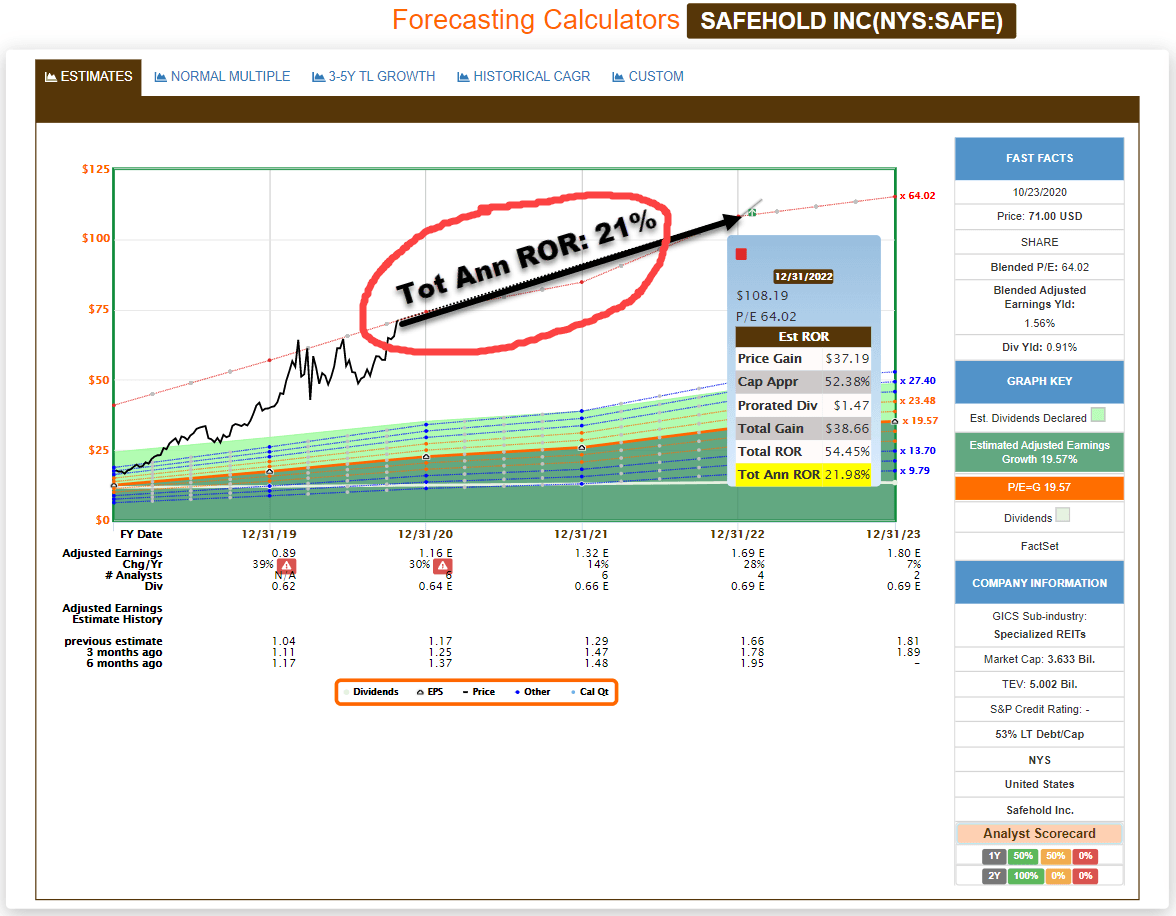Click the 10/23/2020 date in Fast Facts

tap(1040, 192)
